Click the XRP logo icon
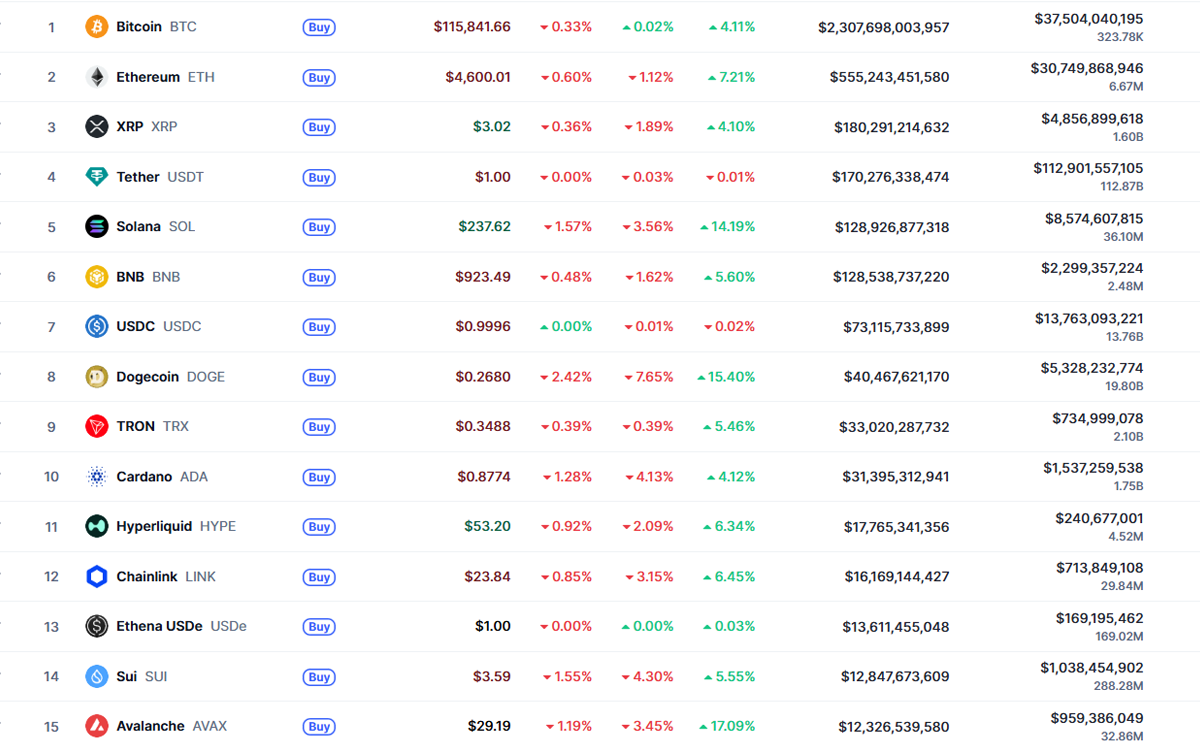Viewport: 1200px width, 750px height. click(95, 127)
